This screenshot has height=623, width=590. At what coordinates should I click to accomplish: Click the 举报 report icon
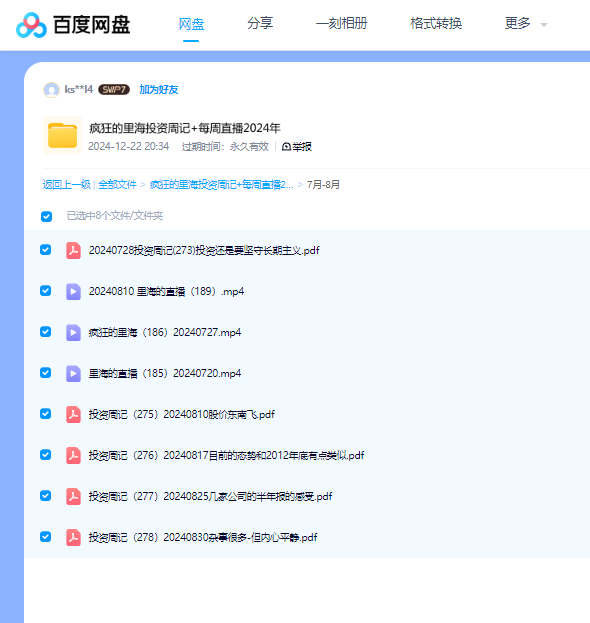click(286, 147)
